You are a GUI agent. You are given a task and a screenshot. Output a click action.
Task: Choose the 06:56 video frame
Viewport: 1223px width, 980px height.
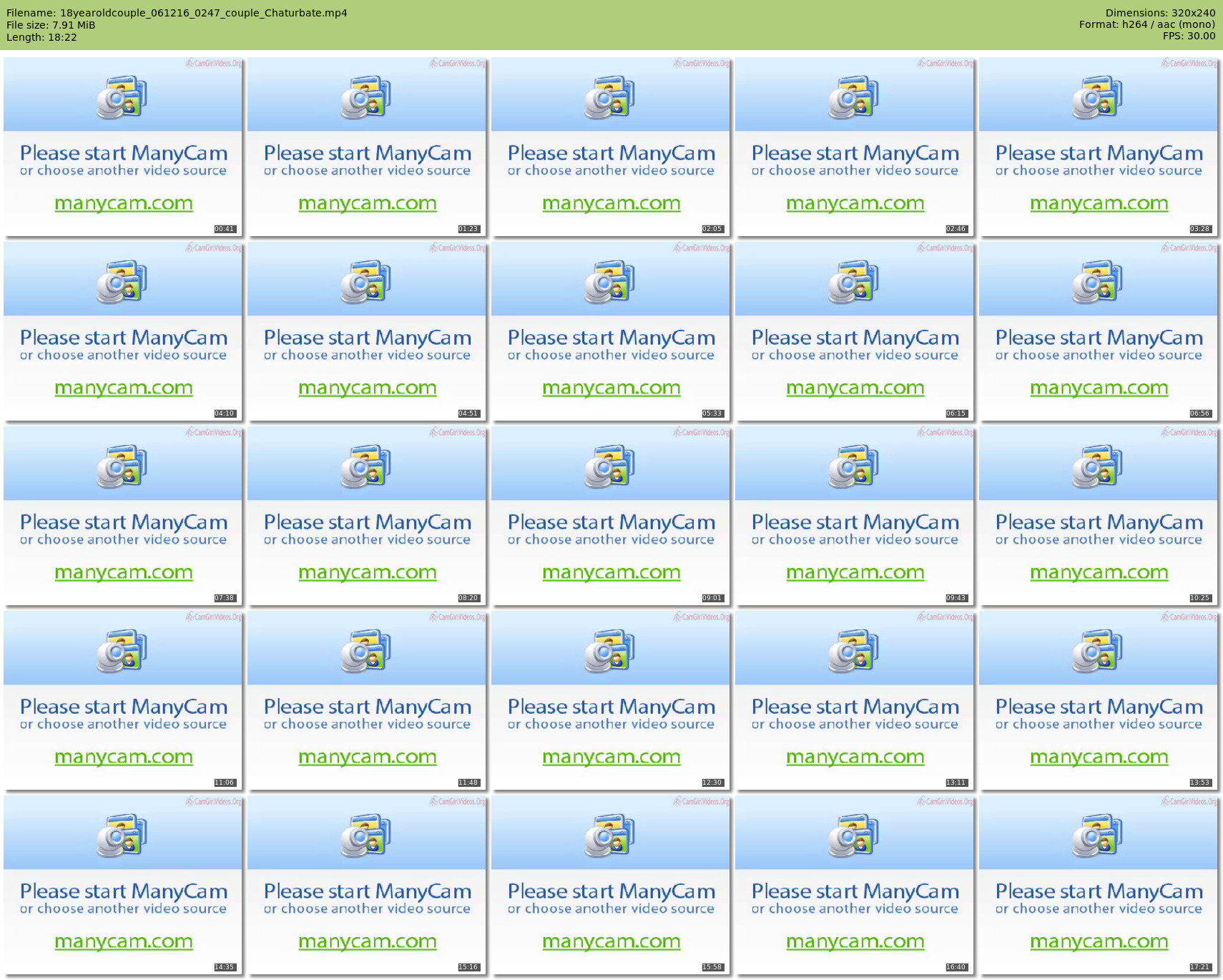(1099, 331)
